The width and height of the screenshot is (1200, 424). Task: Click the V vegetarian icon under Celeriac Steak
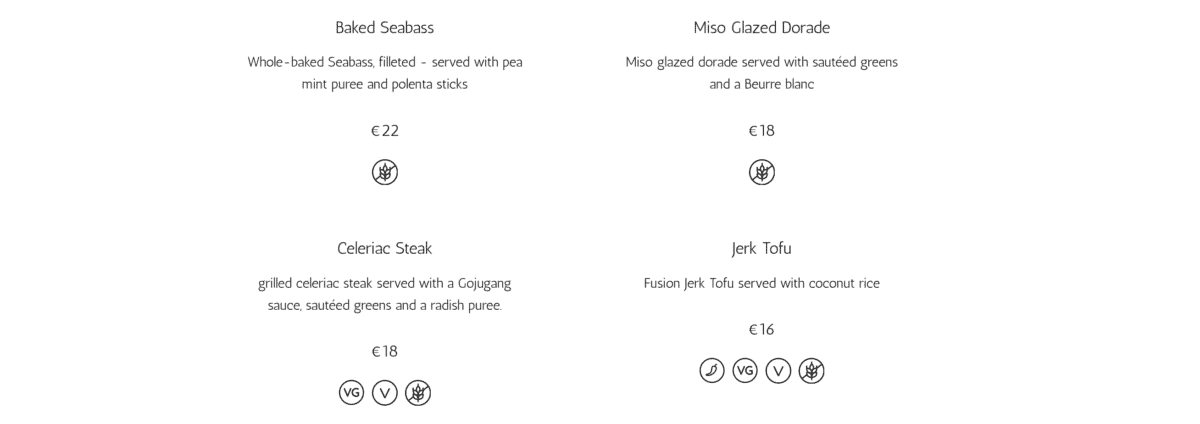pos(385,393)
